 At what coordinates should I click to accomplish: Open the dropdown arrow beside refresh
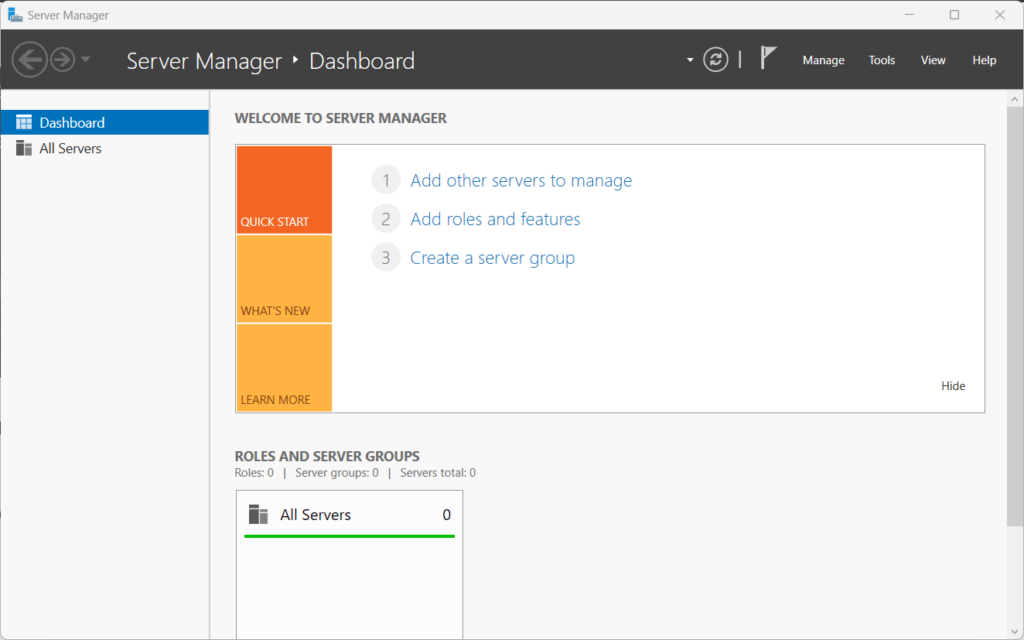(690, 60)
